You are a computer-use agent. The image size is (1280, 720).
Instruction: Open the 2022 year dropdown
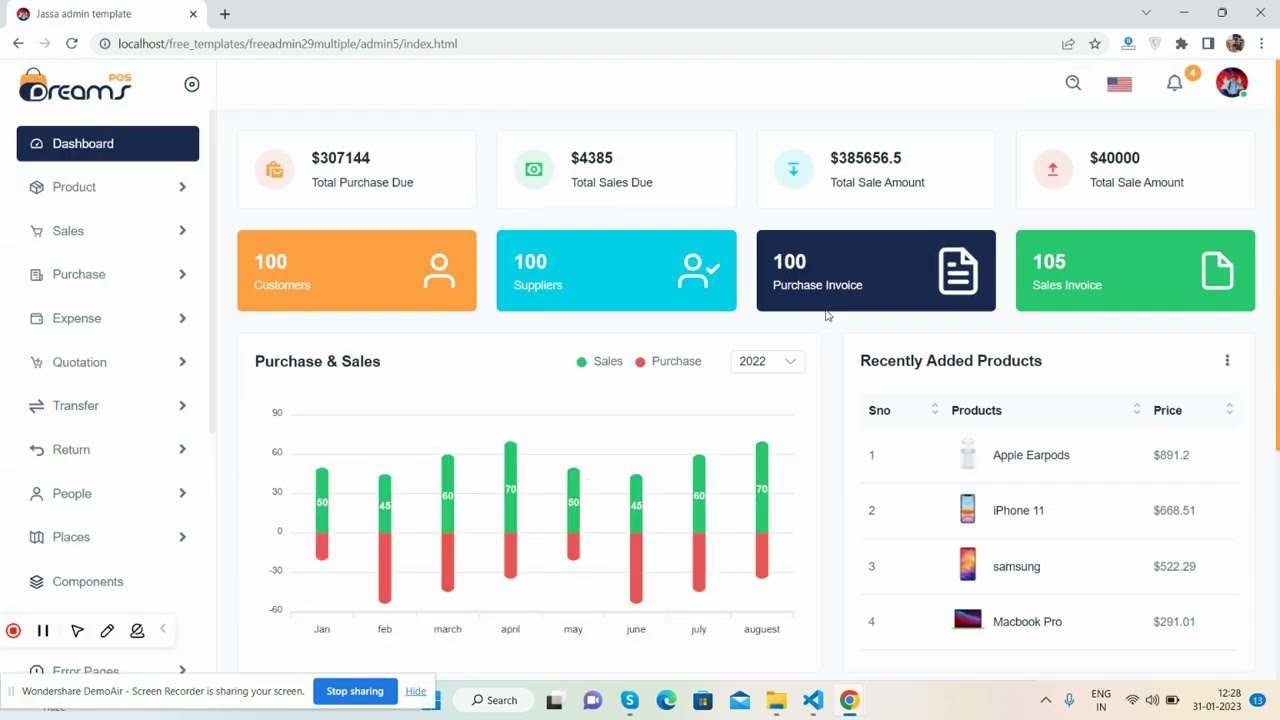[768, 362]
